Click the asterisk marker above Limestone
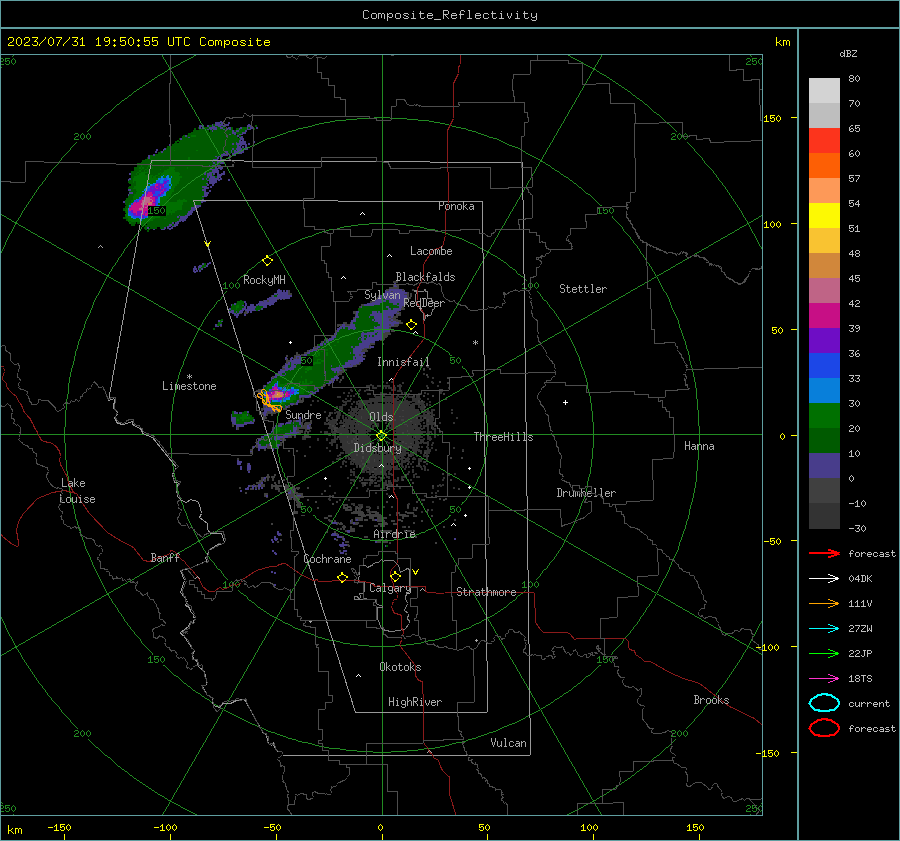 (189, 377)
